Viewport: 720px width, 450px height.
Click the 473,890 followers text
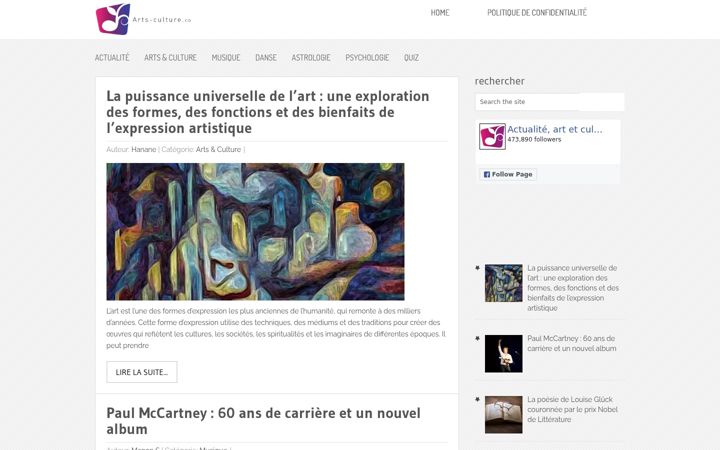pyautogui.click(x=534, y=140)
